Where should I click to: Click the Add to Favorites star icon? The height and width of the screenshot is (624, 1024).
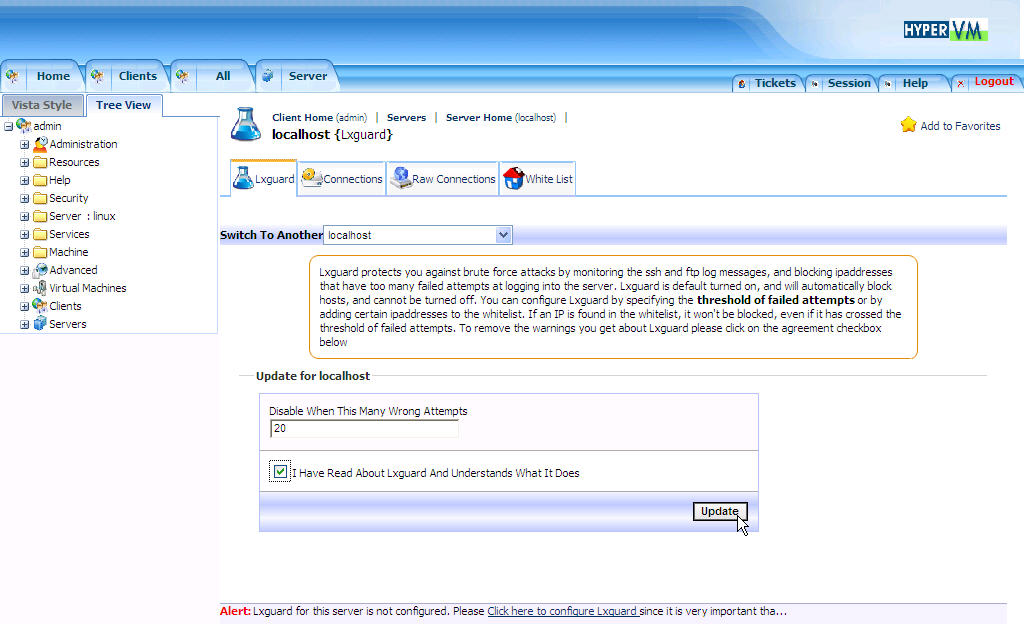tap(908, 125)
